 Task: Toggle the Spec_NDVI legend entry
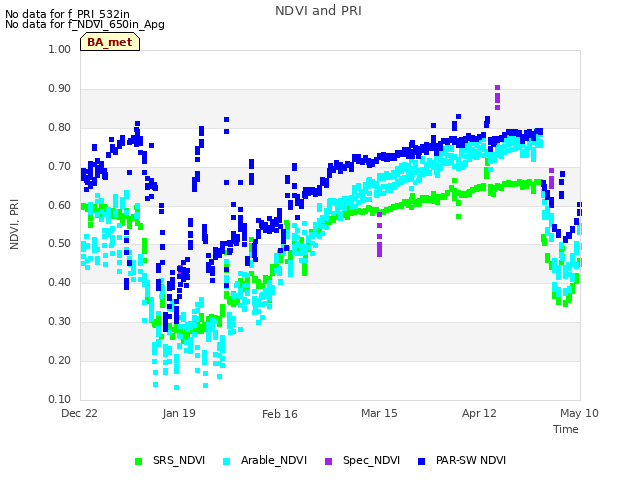pyautogui.click(x=362, y=460)
